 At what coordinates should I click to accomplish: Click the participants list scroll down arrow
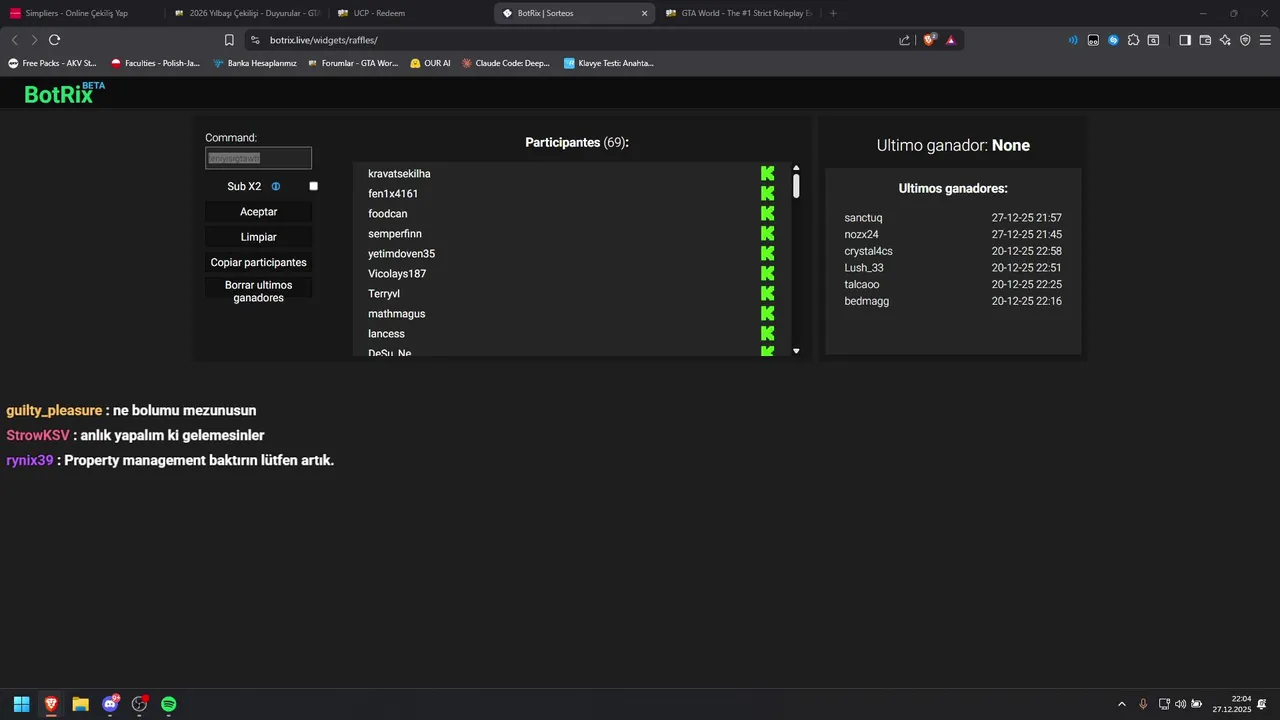click(796, 351)
